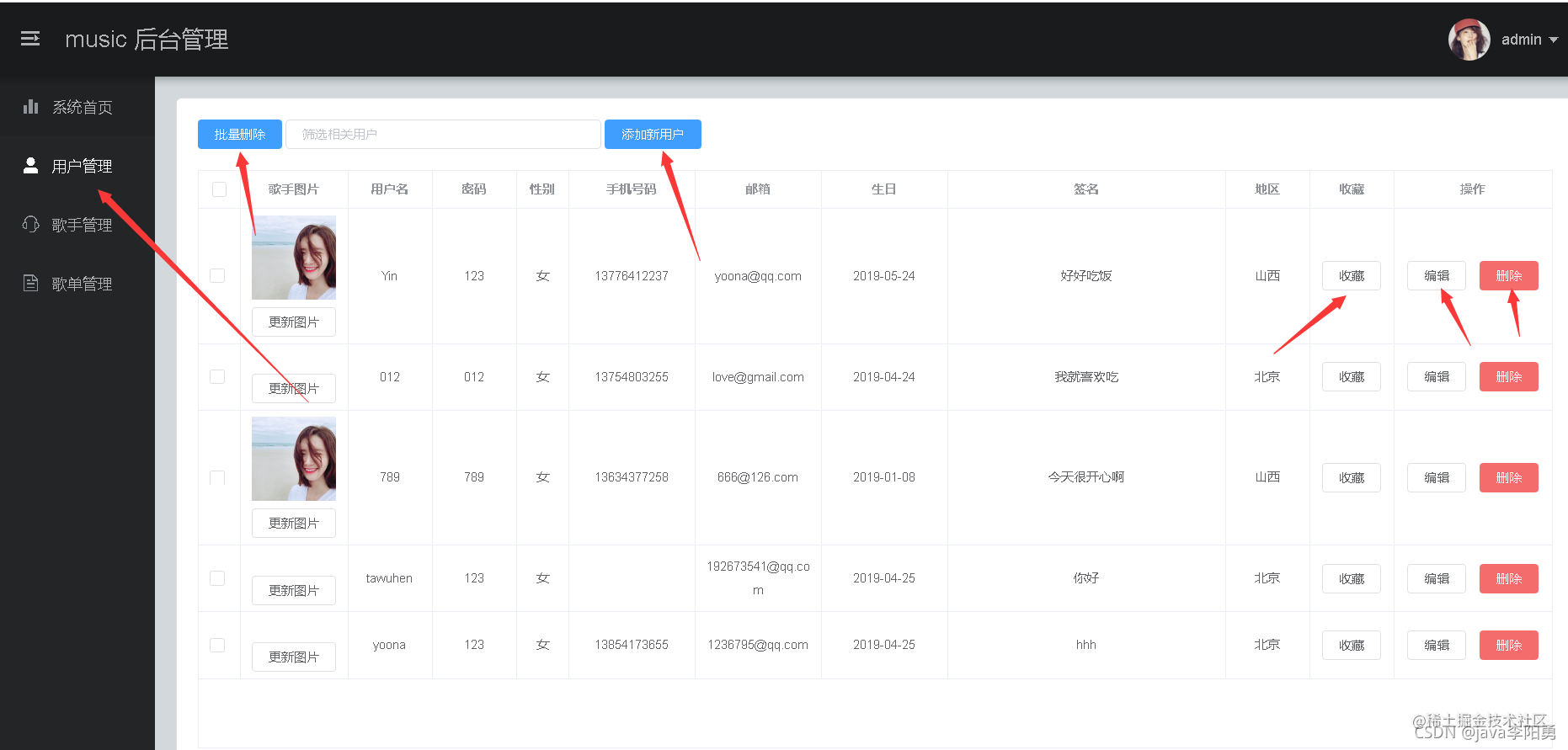This screenshot has height=750, width=1568.
Task: Click the 用户名 column header
Action: 390,189
